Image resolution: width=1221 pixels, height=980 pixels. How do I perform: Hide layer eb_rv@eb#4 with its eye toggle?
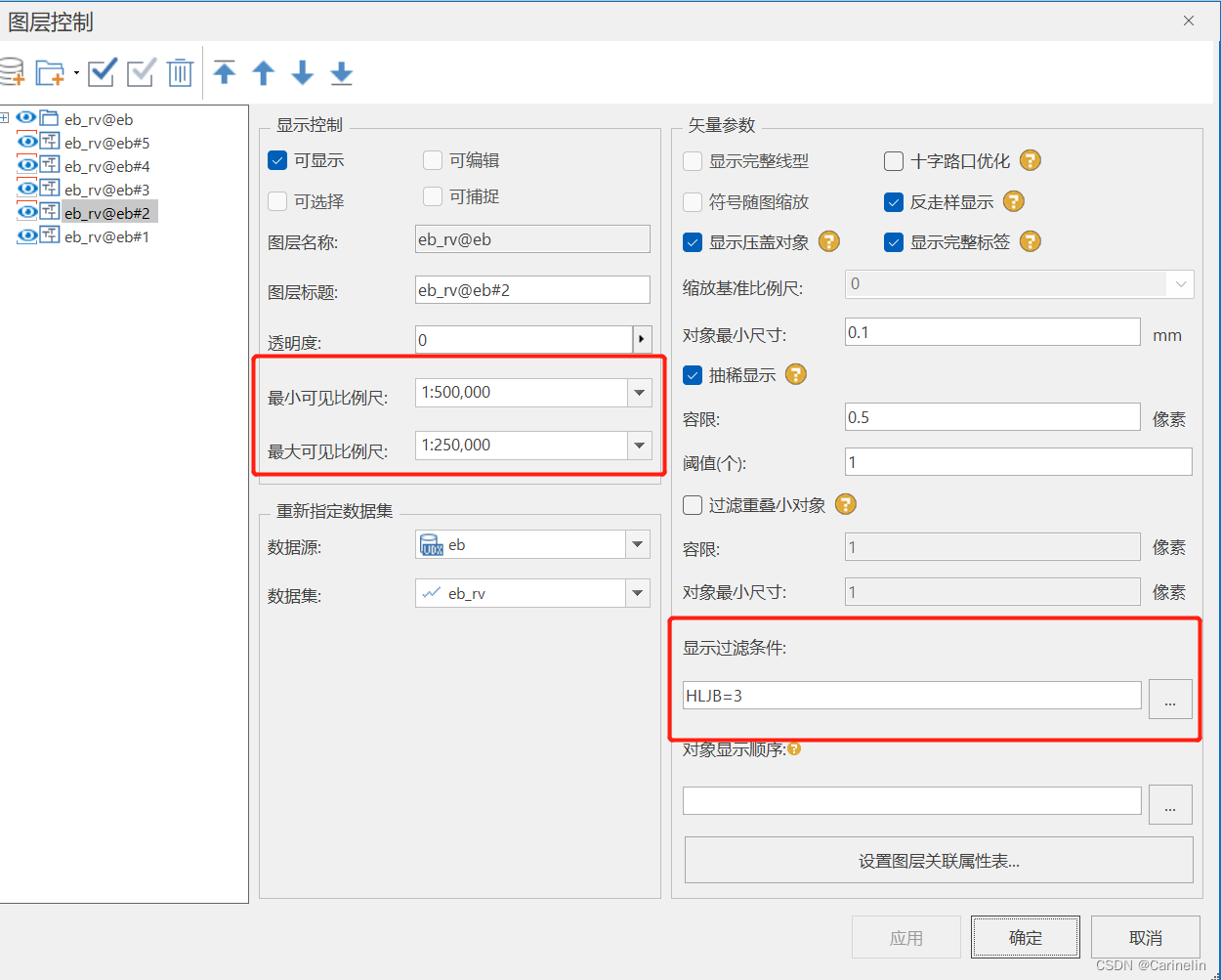[27, 165]
